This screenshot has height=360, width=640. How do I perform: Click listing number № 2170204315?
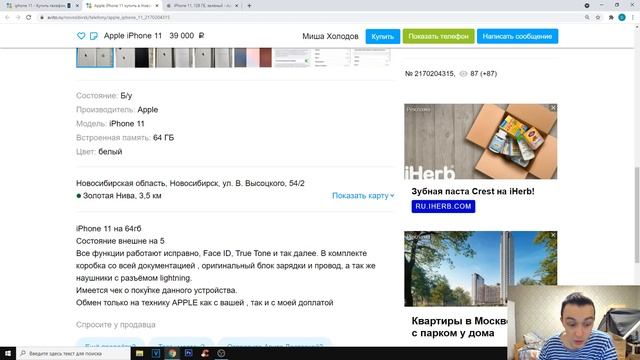pyautogui.click(x=430, y=74)
